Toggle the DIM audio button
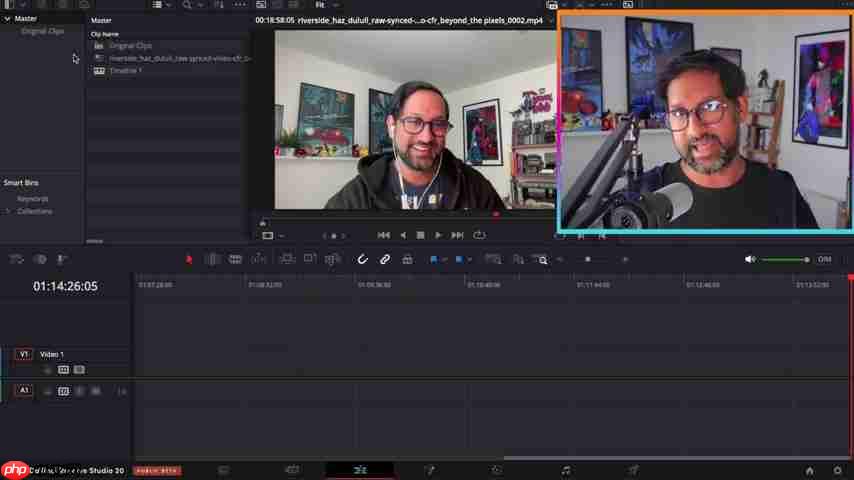This screenshot has width=854, height=480. click(x=824, y=259)
